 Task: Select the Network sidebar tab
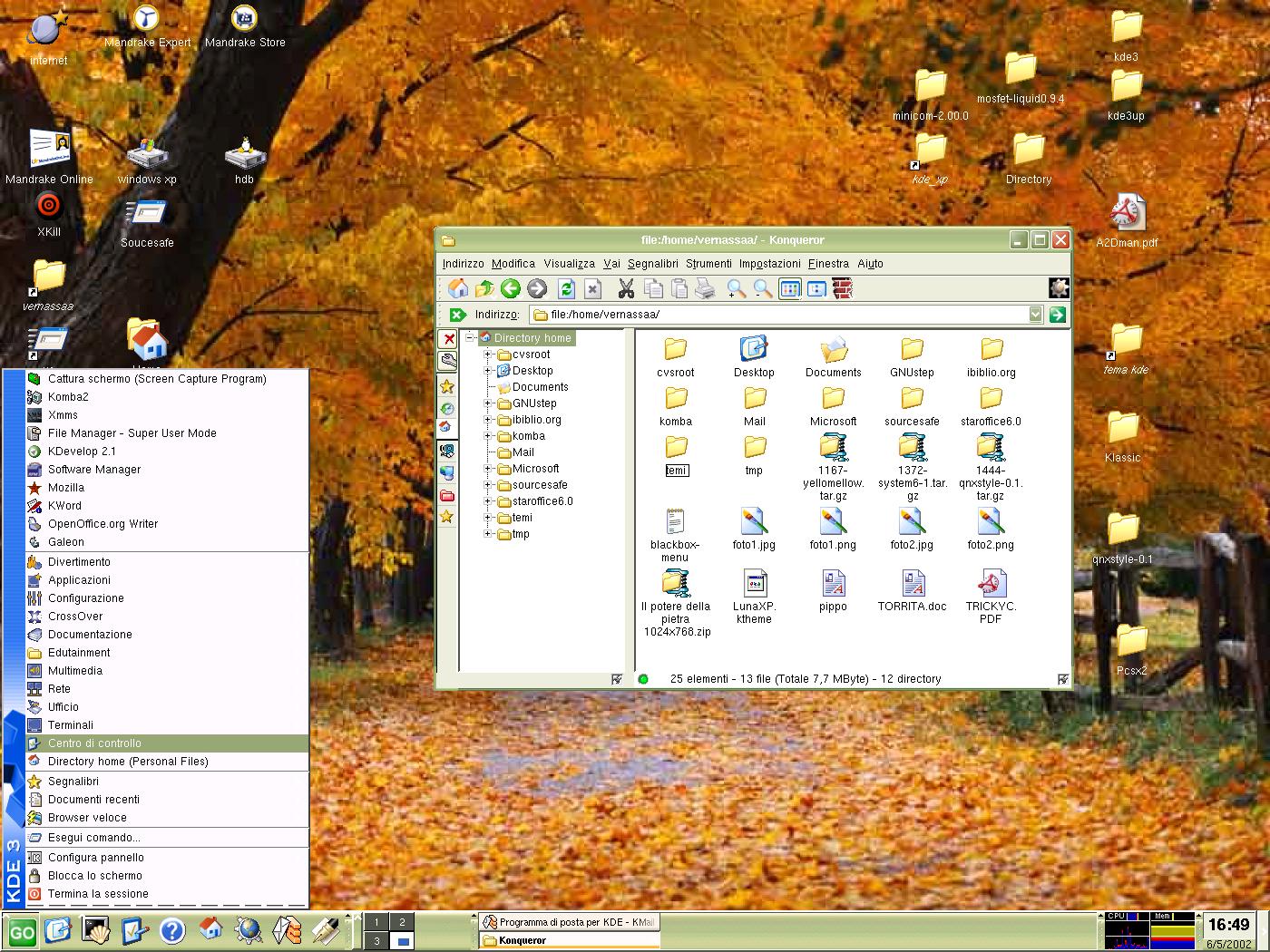click(x=447, y=471)
